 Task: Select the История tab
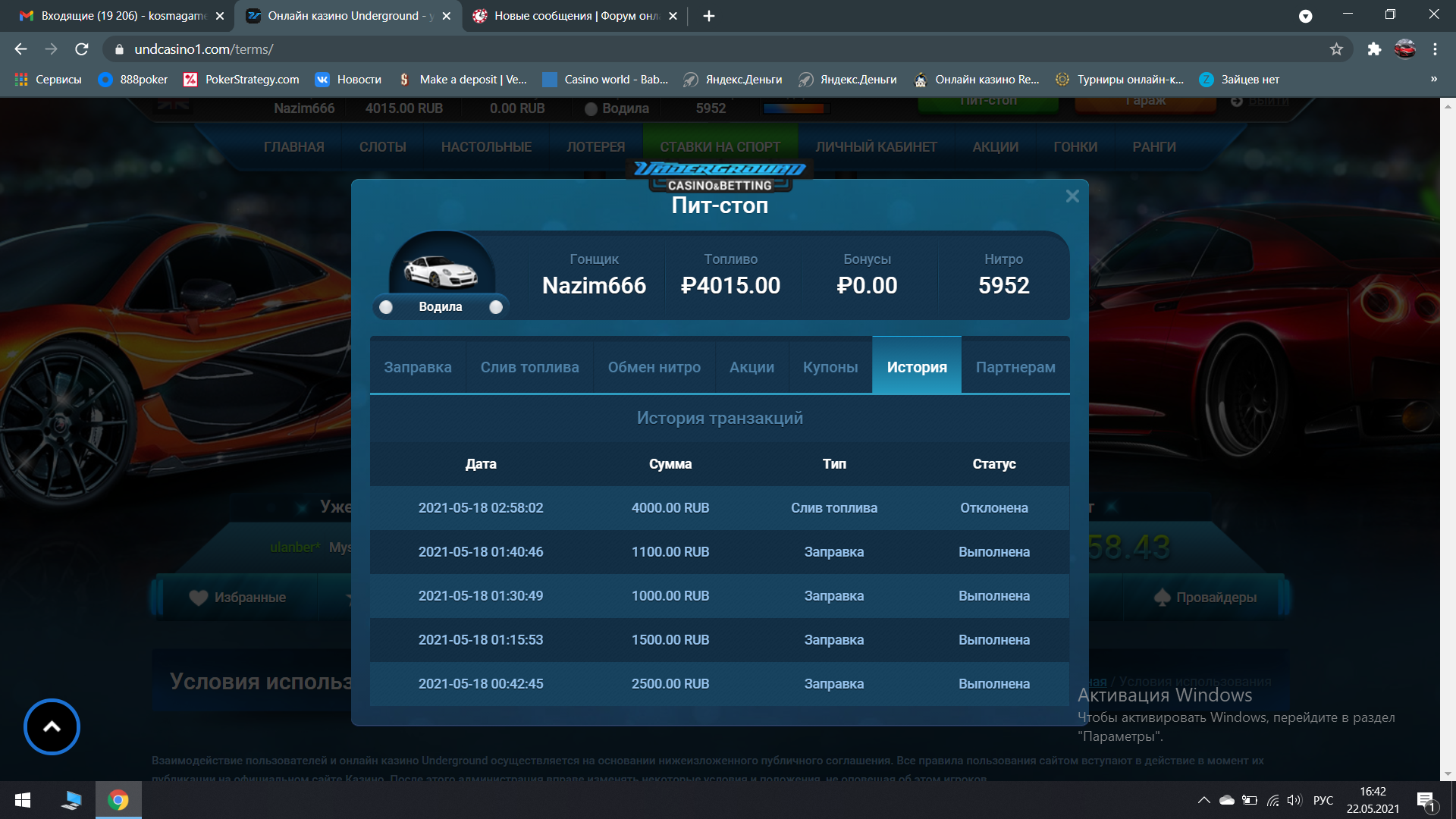[x=917, y=367]
